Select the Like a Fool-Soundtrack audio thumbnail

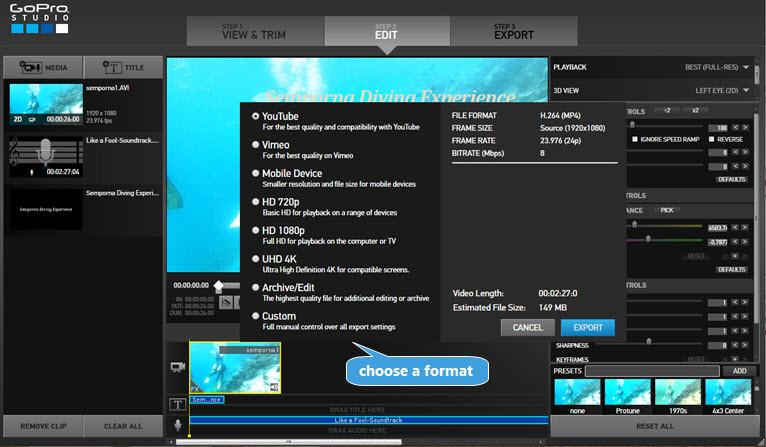(x=46, y=157)
